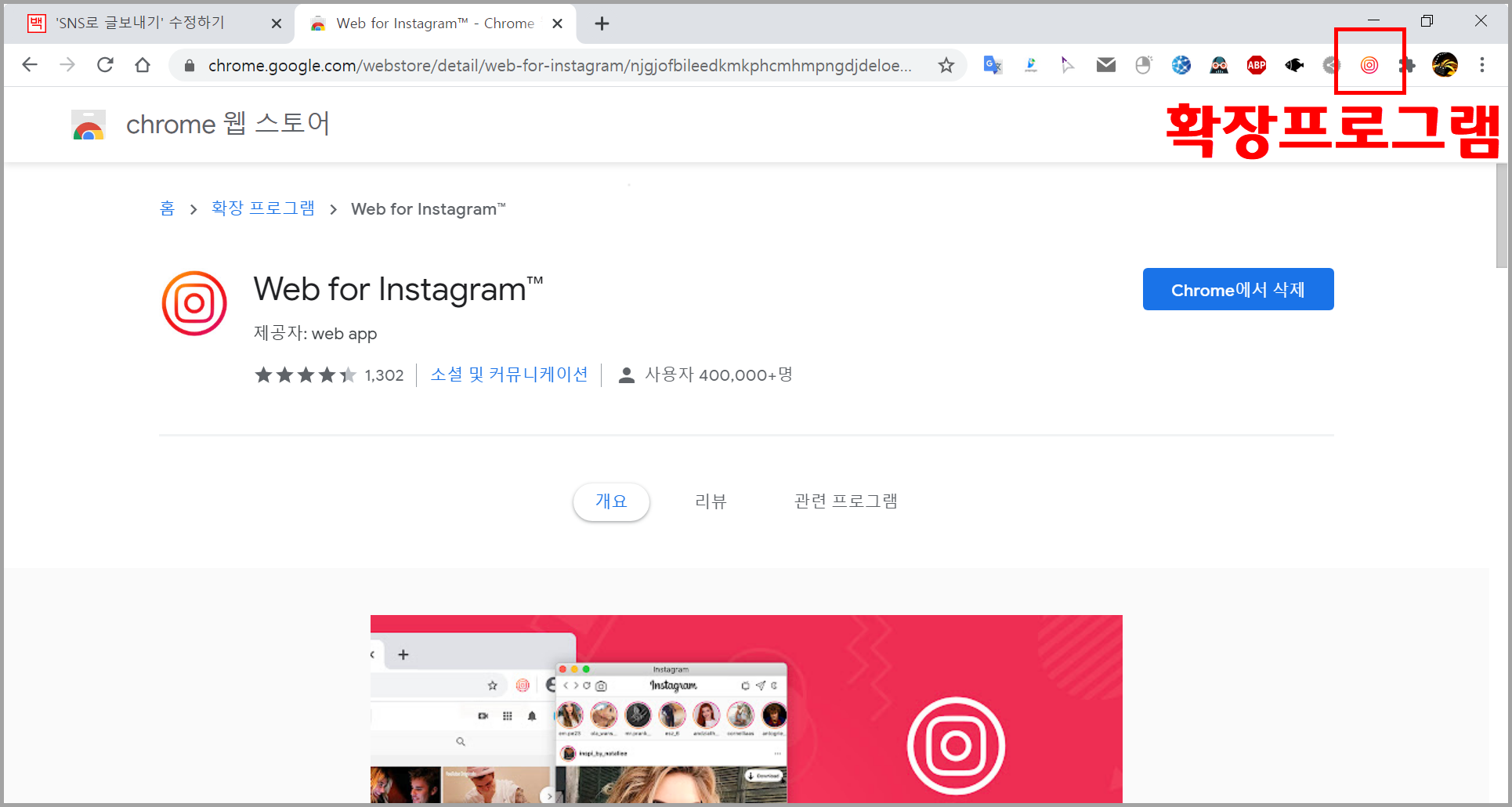The image size is (1512, 807).
Task: Click the 1,302 ratings count
Action: click(x=384, y=375)
